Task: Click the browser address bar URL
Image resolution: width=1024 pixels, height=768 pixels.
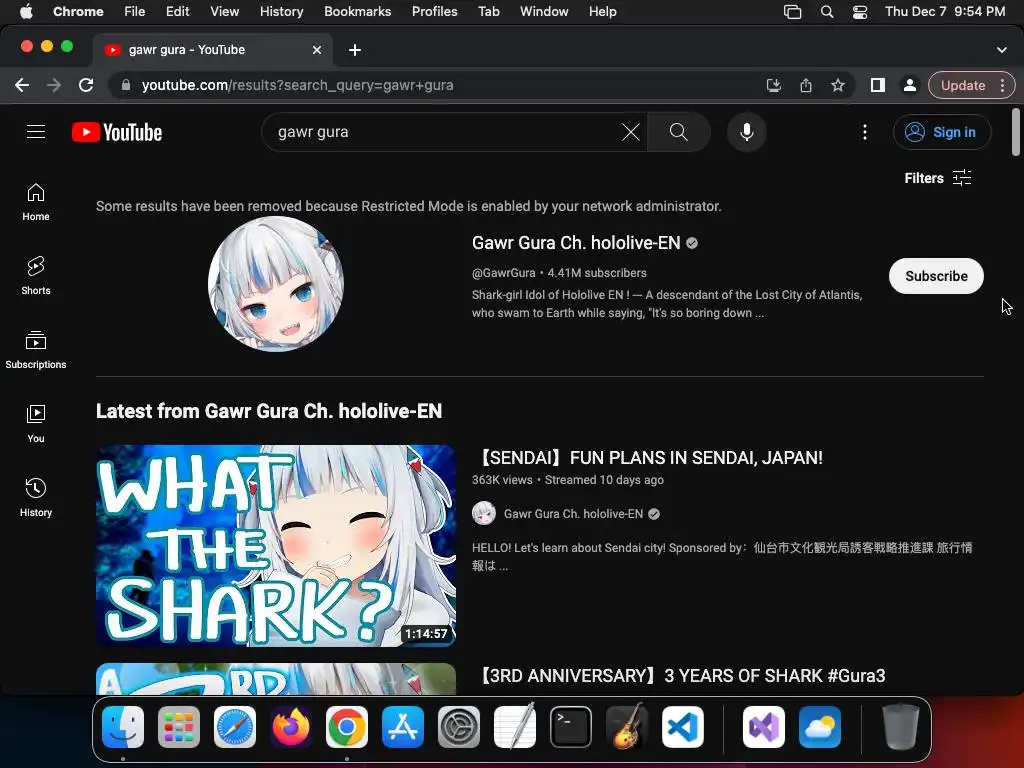Action: click(297, 85)
